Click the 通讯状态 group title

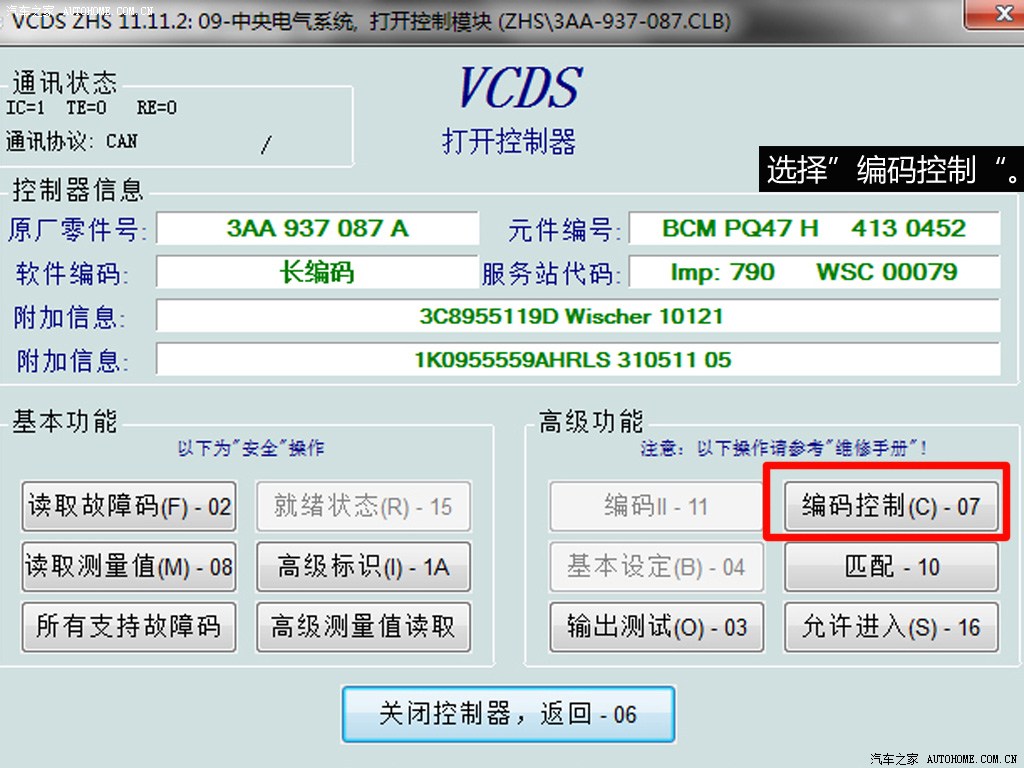[65, 83]
